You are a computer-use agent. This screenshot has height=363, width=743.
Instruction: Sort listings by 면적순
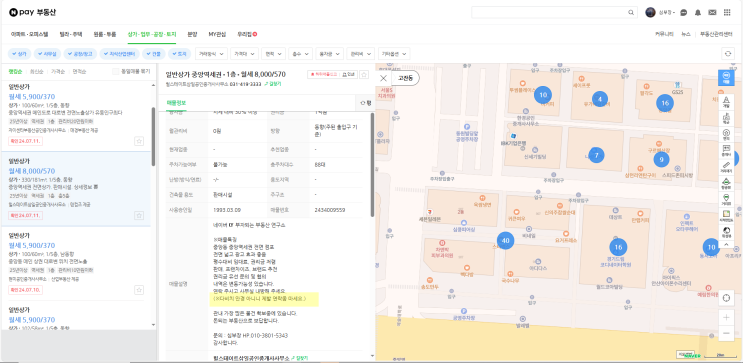[79, 72]
